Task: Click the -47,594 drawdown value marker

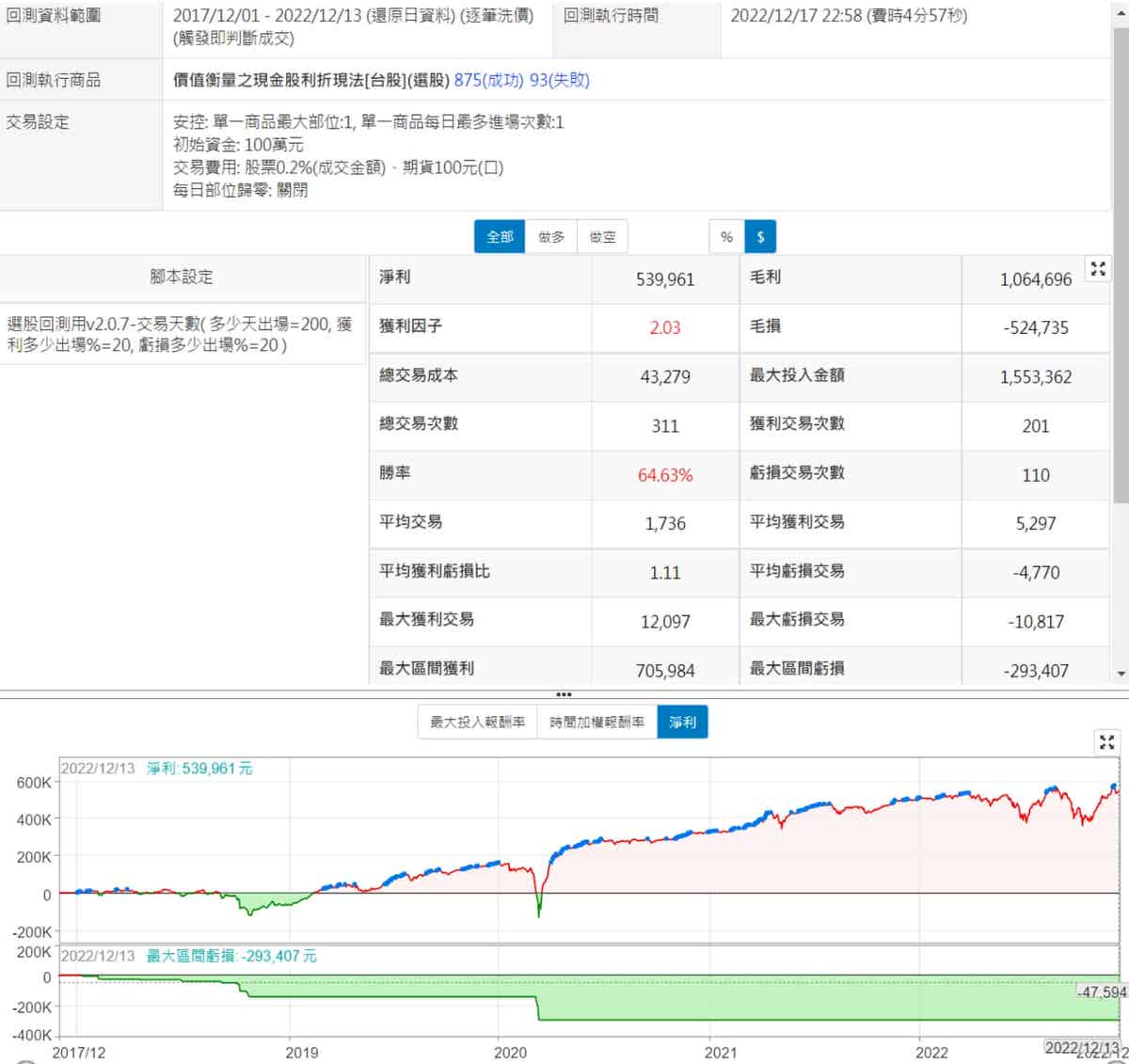Action: pos(1101,992)
